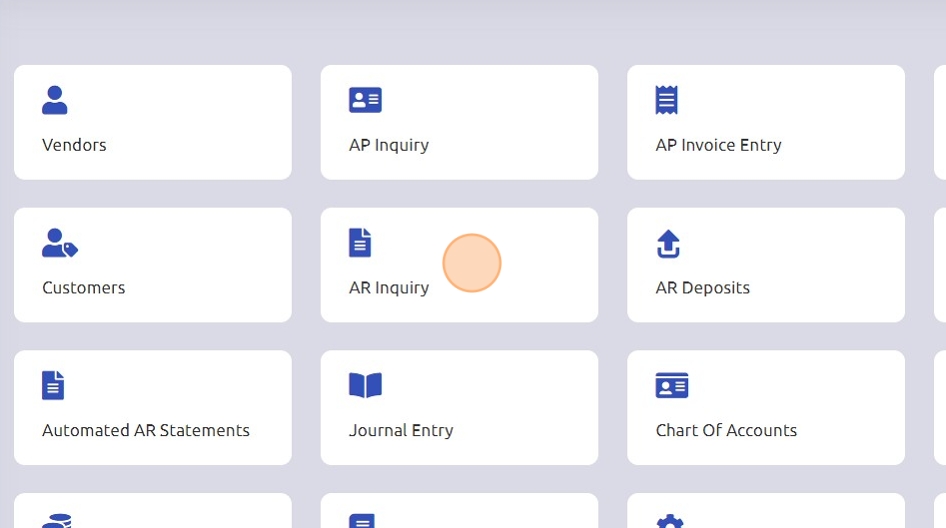Viewport: 946px width, 528px height.
Task: Click the AR Deposits upload icon
Action: [x=668, y=243]
